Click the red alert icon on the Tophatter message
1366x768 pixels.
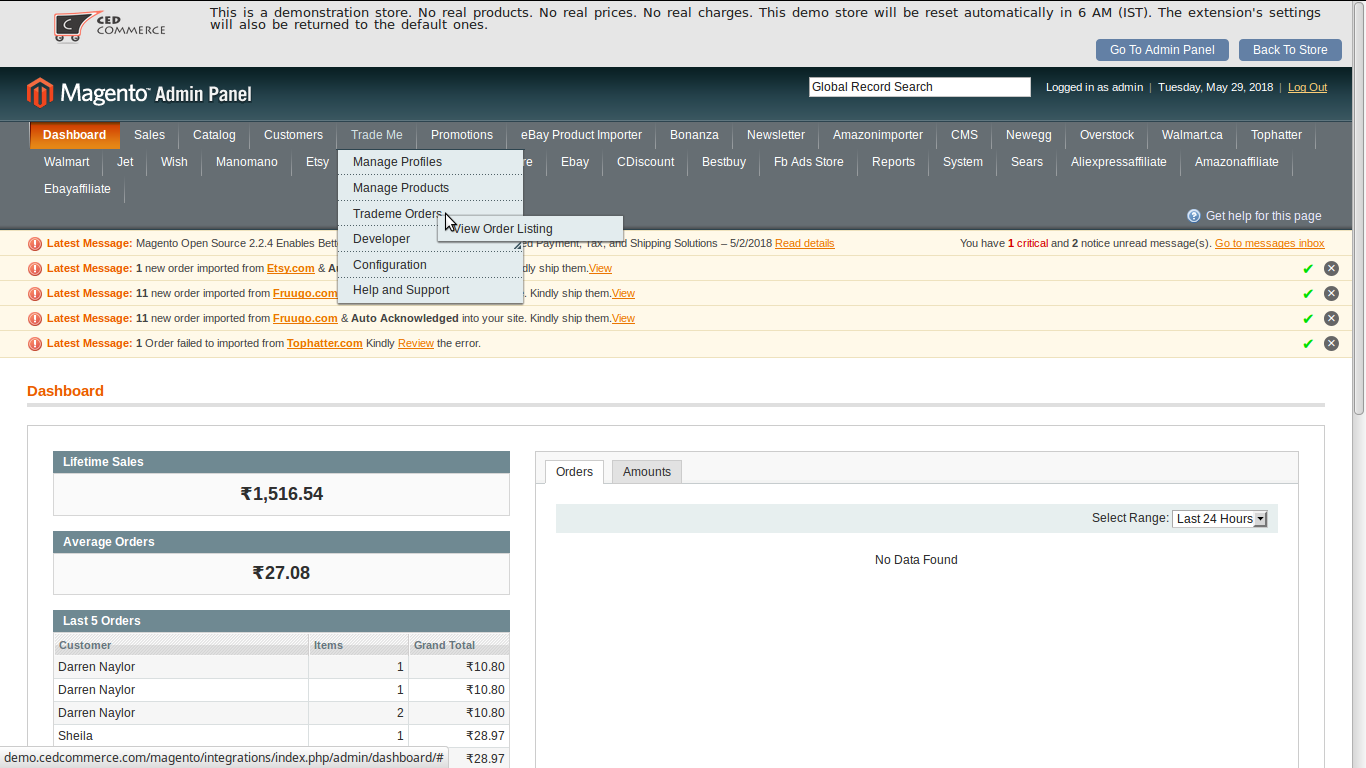pyautogui.click(x=35, y=343)
